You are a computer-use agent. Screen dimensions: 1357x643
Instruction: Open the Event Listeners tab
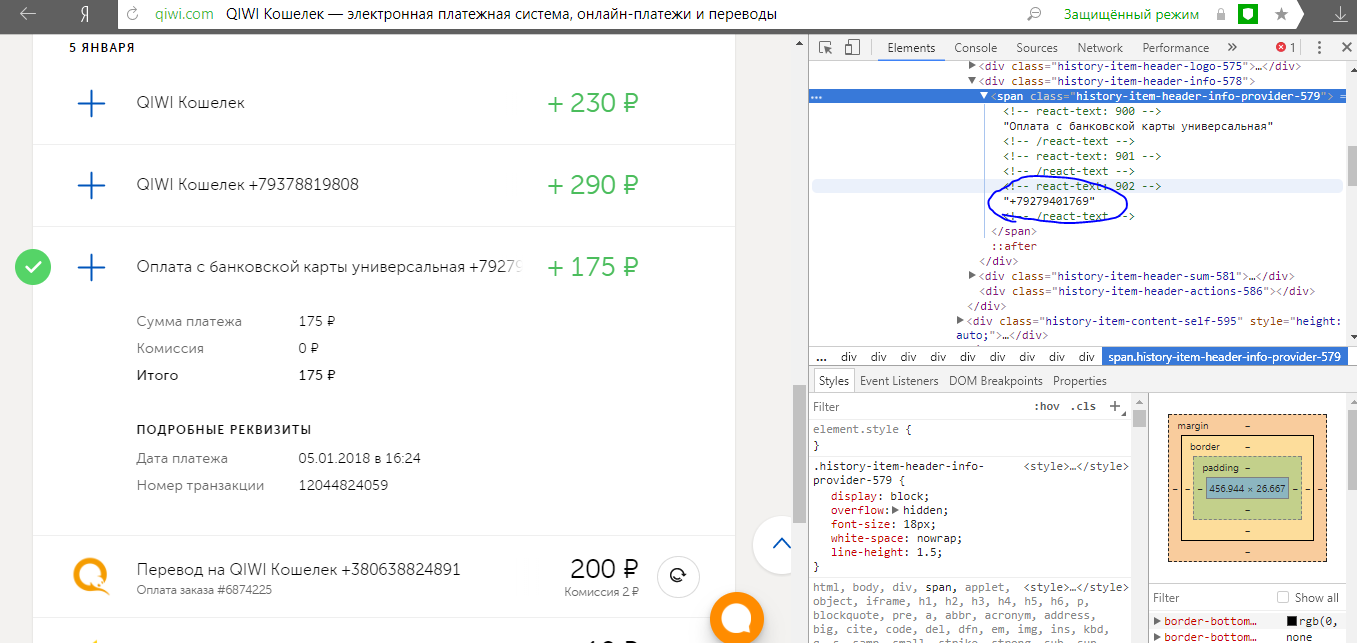pos(898,380)
